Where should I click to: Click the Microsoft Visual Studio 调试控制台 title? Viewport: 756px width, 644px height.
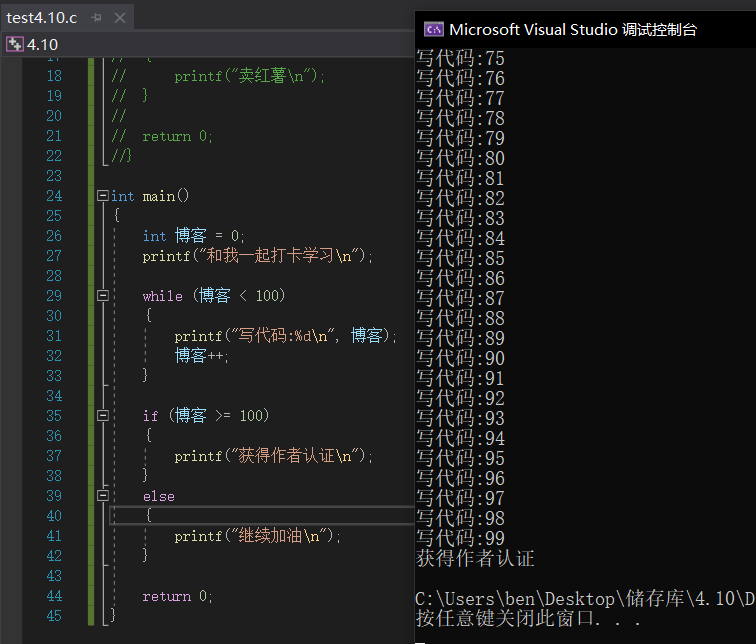(x=573, y=30)
